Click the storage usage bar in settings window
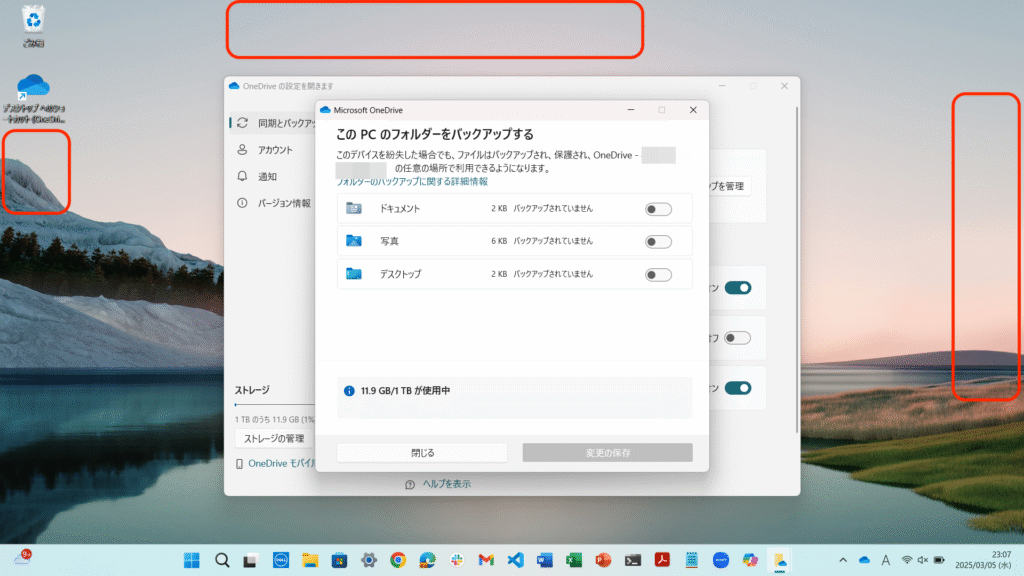The width and height of the screenshot is (1024, 576). (274, 405)
